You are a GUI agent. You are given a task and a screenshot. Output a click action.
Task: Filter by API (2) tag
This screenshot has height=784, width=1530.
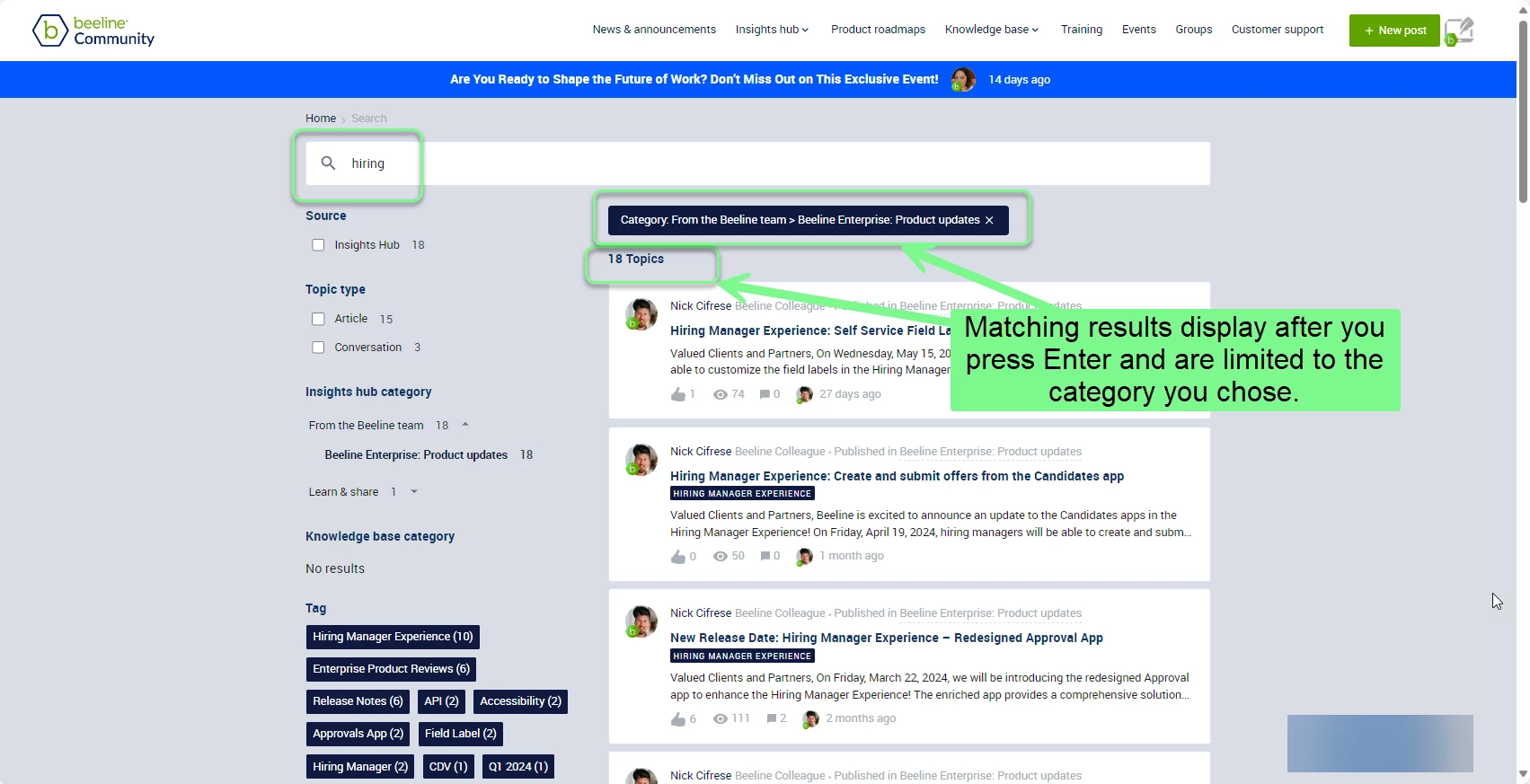tap(441, 701)
